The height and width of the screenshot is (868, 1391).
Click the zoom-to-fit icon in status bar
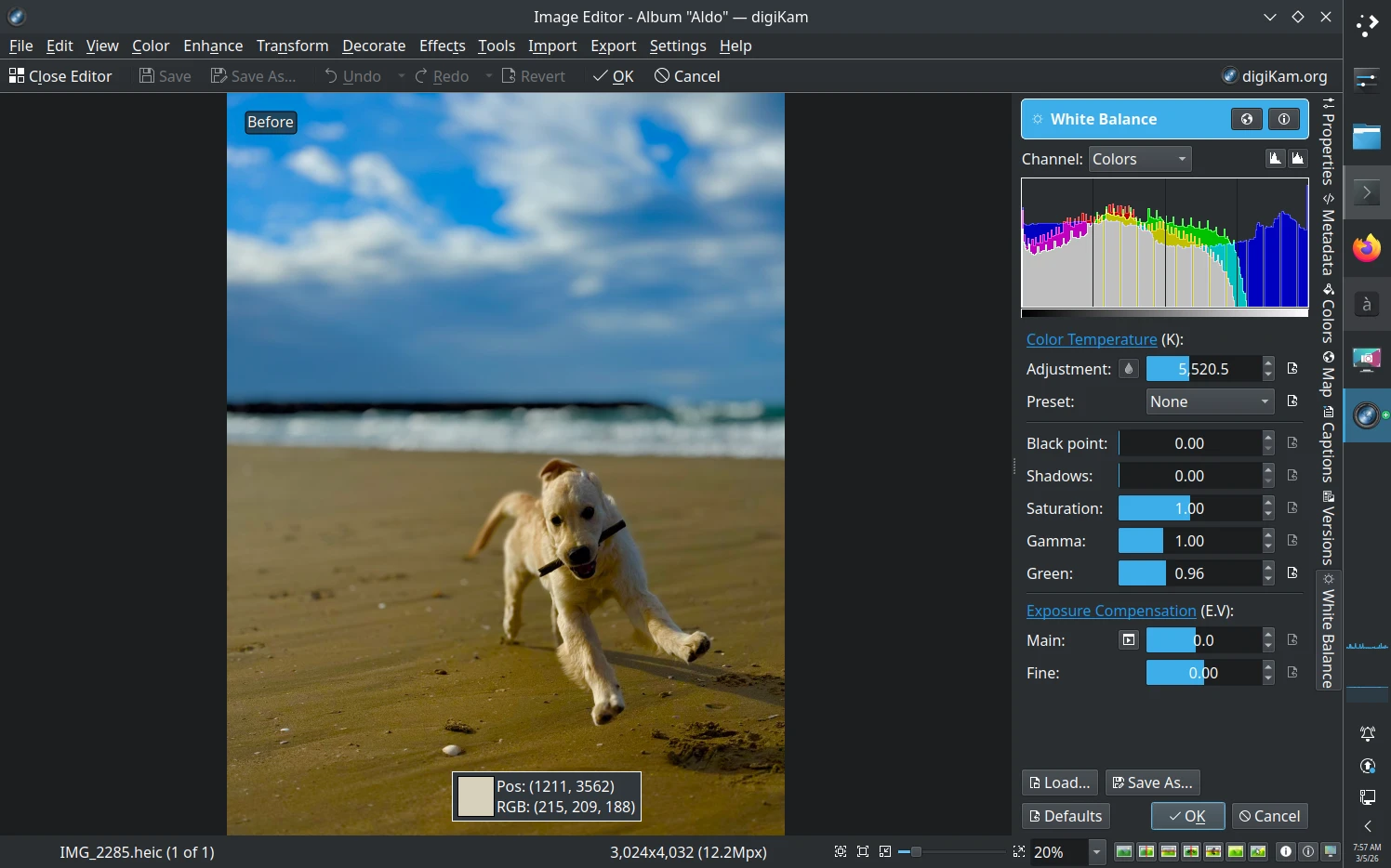pyautogui.click(x=839, y=851)
